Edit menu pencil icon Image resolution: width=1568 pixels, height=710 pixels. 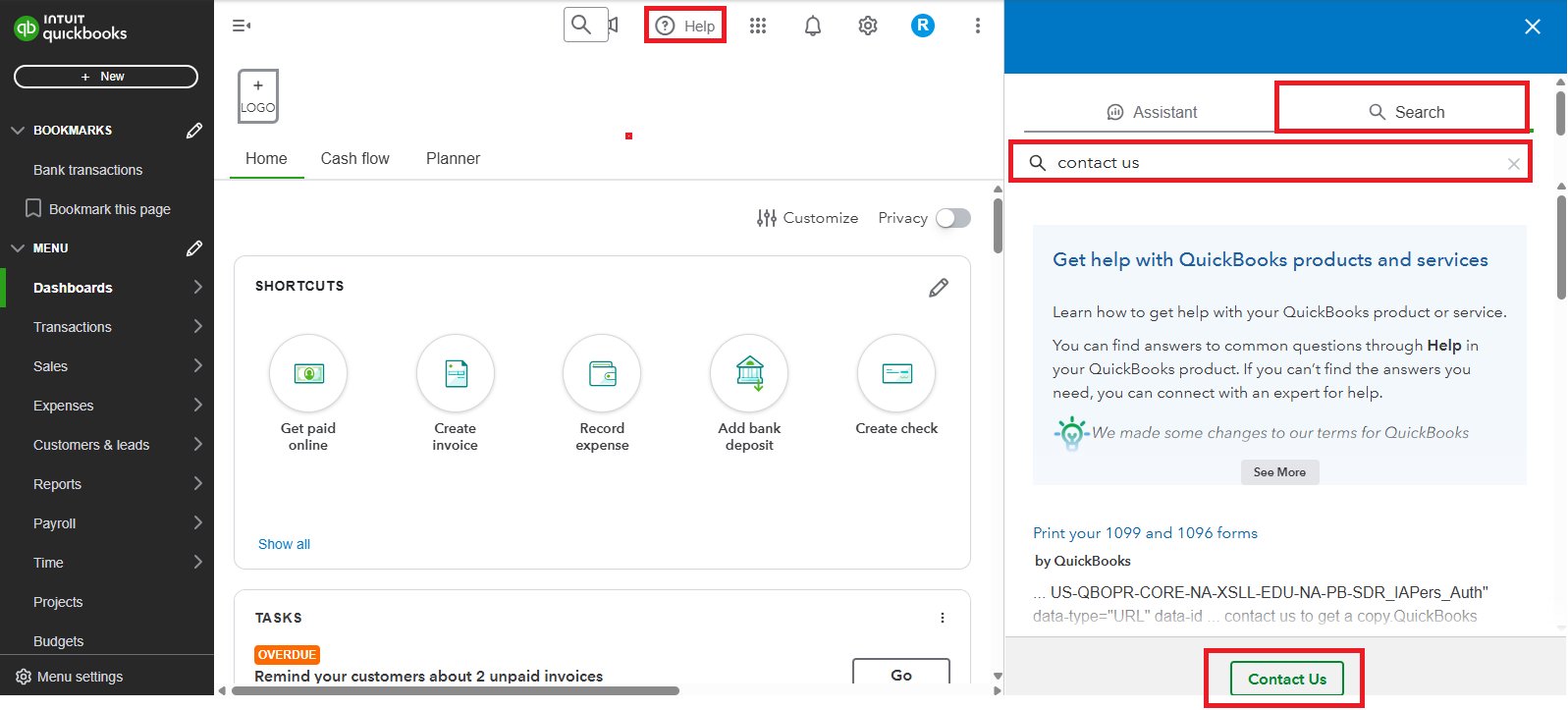[194, 248]
